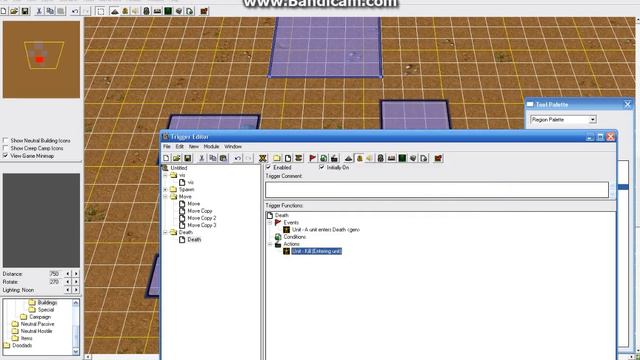The height and width of the screenshot is (360, 640).
Task: Click Undo icon in Trigger Editor toolbar
Action: (x=238, y=158)
